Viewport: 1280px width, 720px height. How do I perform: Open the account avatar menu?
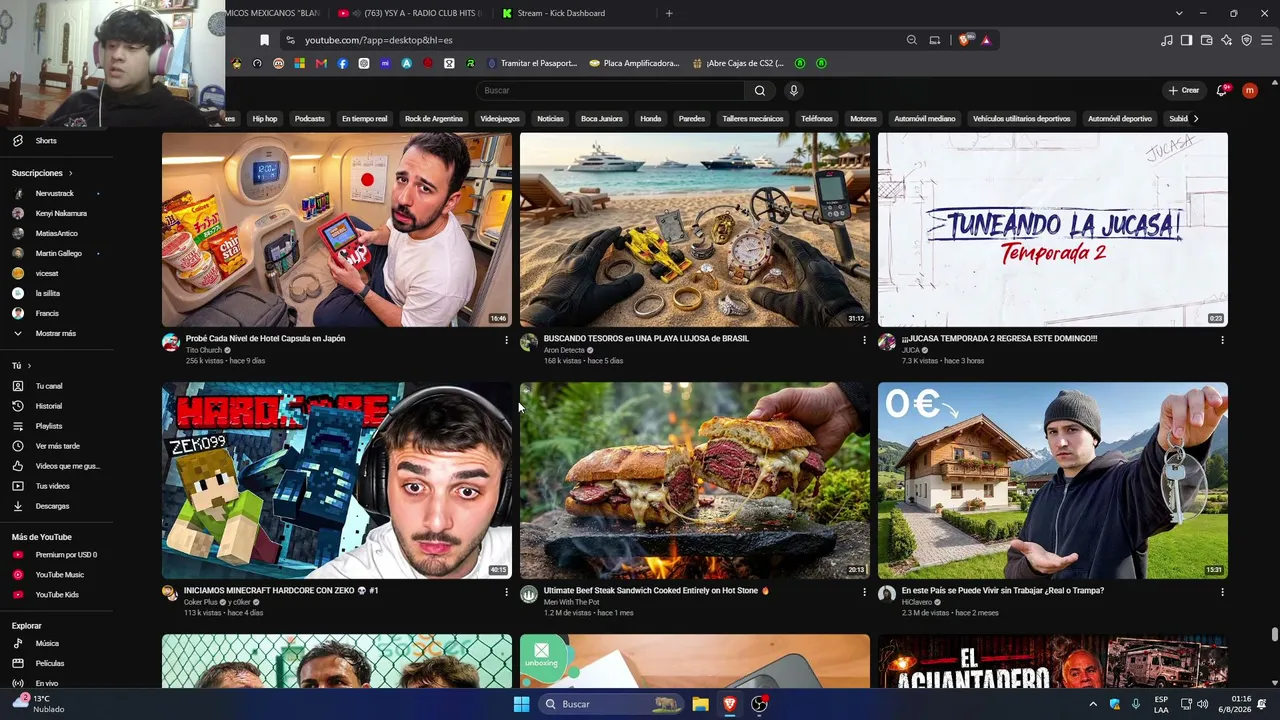point(1249,91)
